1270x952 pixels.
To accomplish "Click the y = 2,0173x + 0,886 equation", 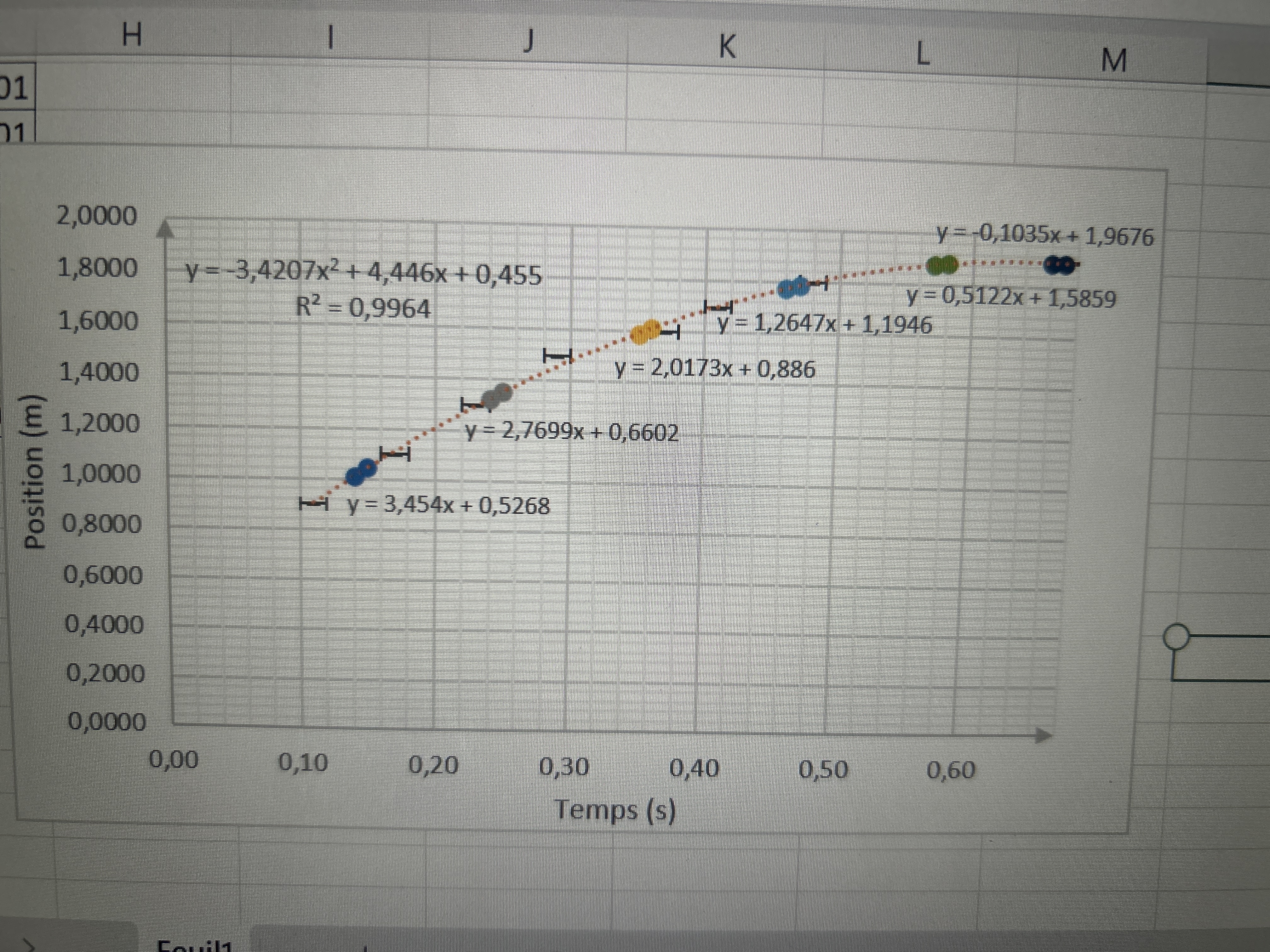I will coord(715,368).
